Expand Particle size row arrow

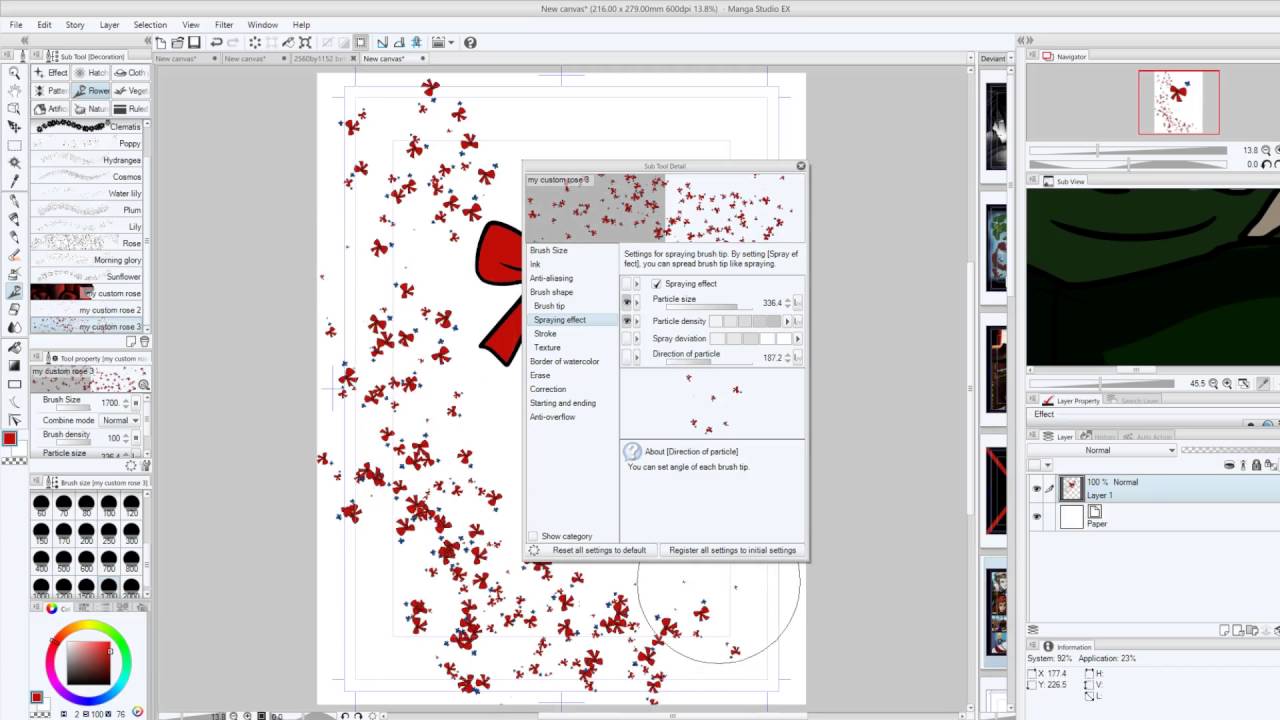coord(637,302)
